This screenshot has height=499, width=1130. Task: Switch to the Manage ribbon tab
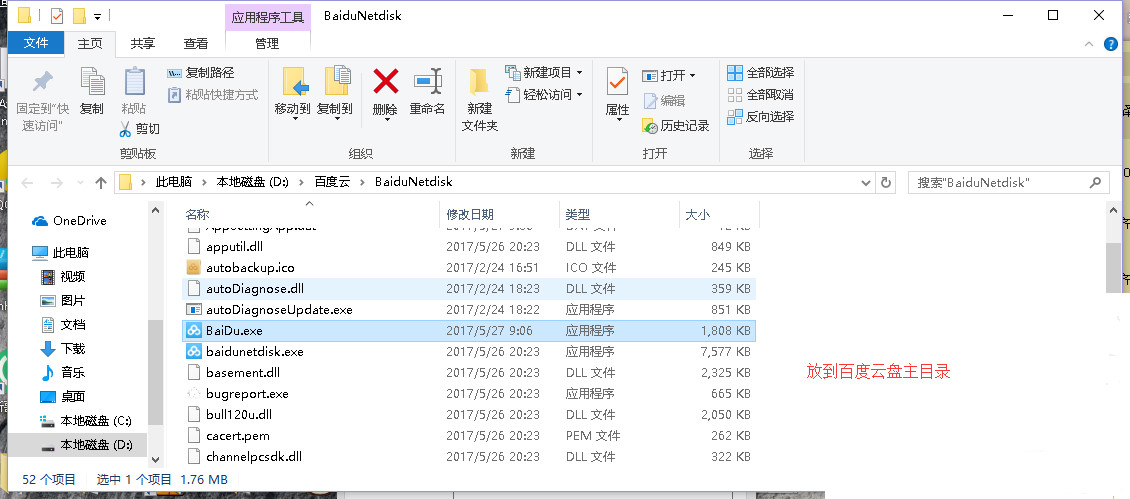(x=267, y=43)
